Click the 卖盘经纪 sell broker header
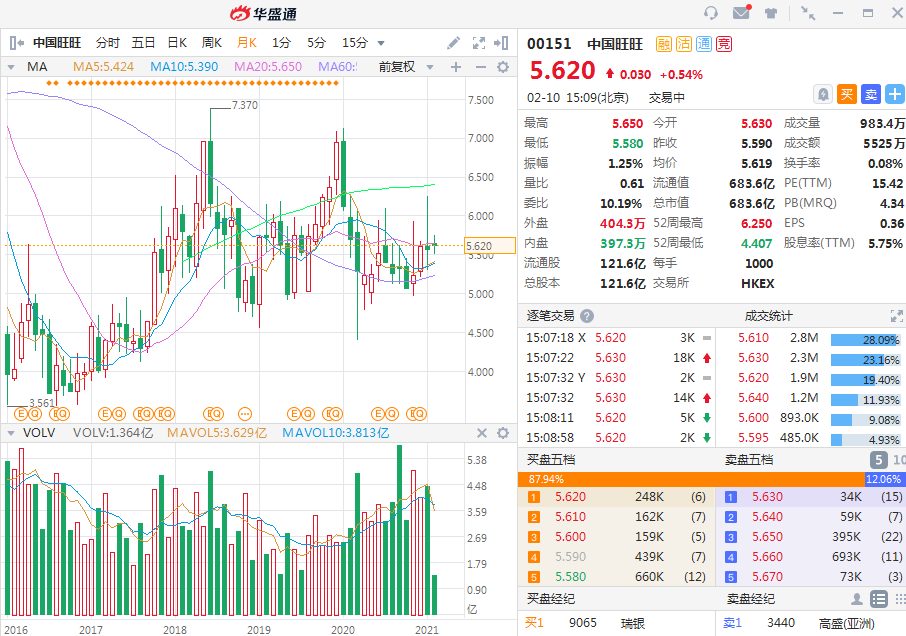 coord(751,599)
